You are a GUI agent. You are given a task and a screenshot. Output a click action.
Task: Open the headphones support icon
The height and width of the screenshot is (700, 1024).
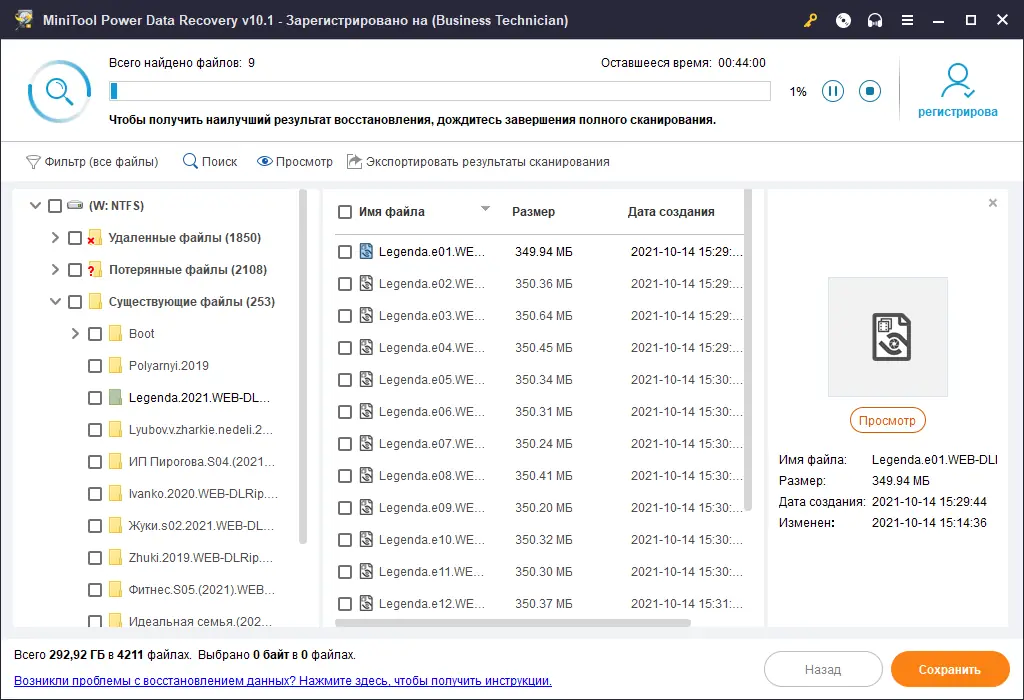(x=875, y=20)
